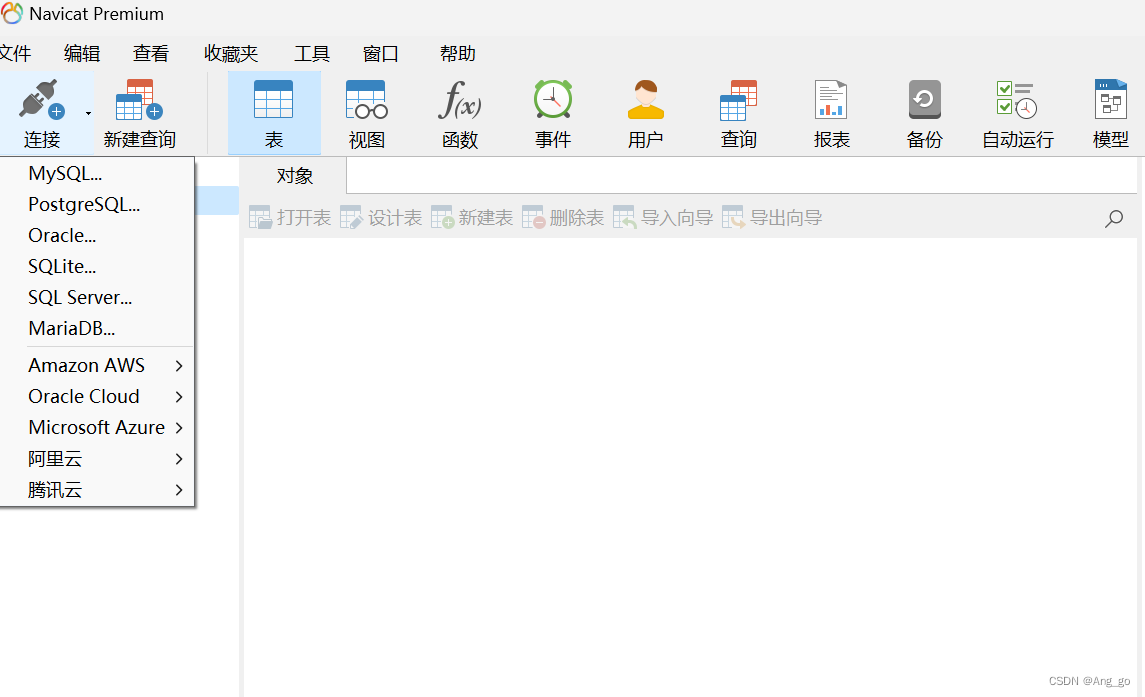Click the 事件 (Events) icon

click(552, 112)
